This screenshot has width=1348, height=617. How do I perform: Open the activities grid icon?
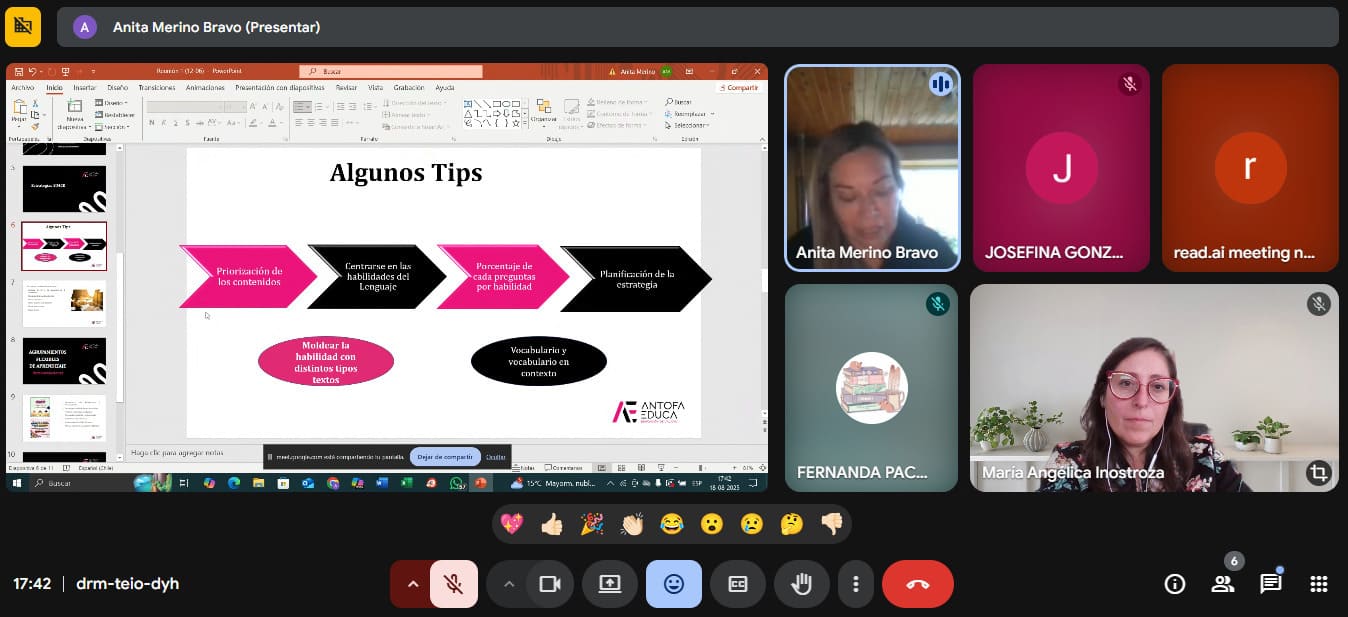[x=1318, y=584]
